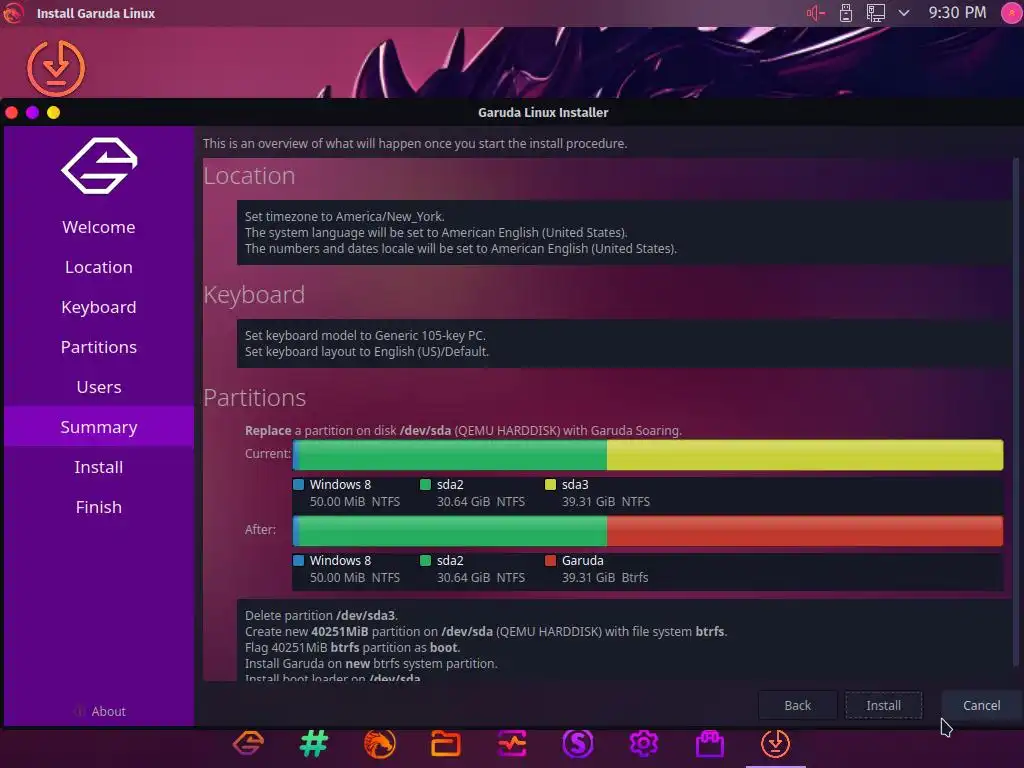1024x768 pixels.
Task: Launch the FireDragon browser dock icon
Action: 379,743
